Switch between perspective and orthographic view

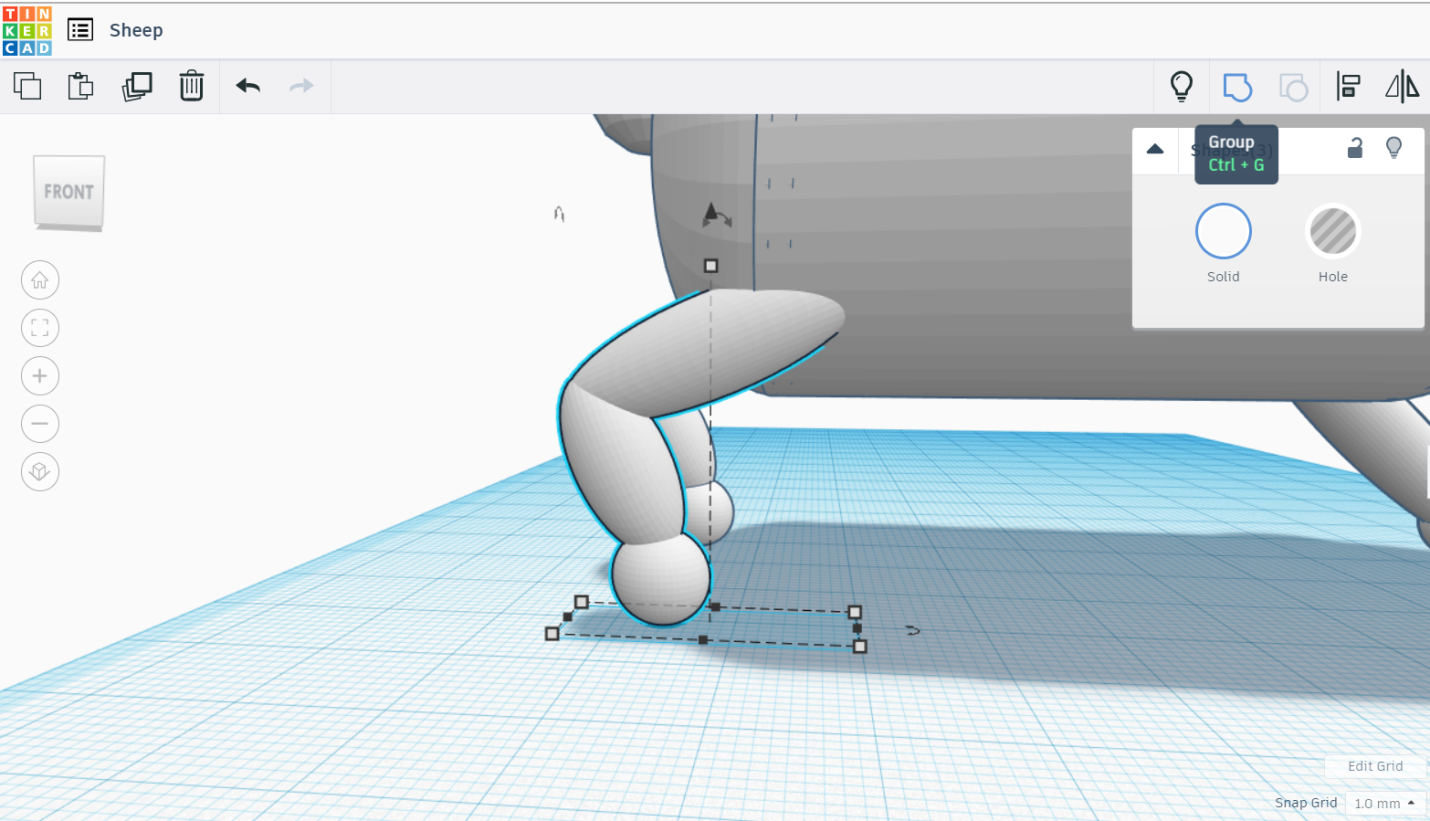tap(40, 472)
